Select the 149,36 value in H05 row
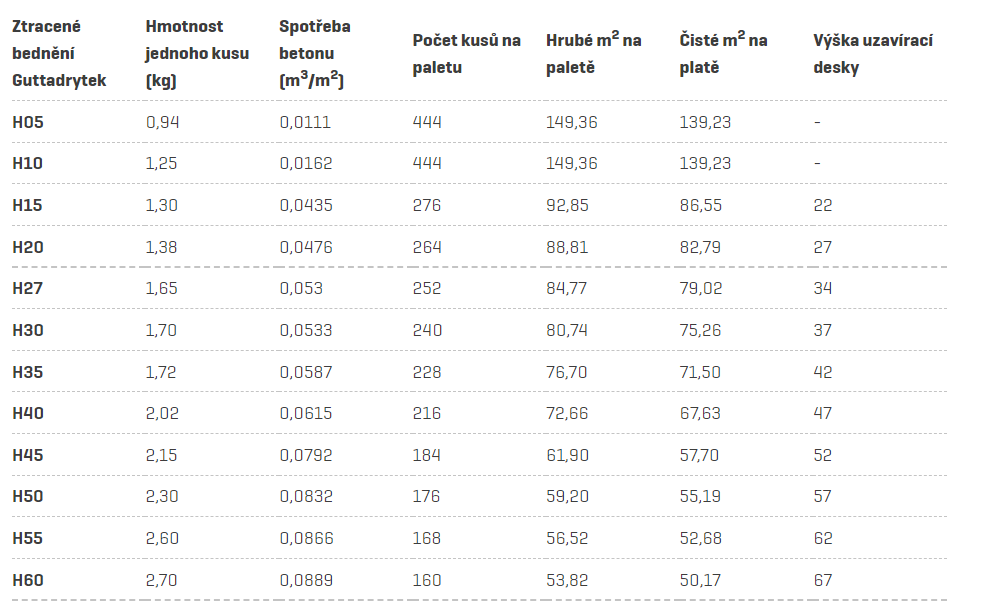Viewport: 991px width, 613px height. click(571, 122)
